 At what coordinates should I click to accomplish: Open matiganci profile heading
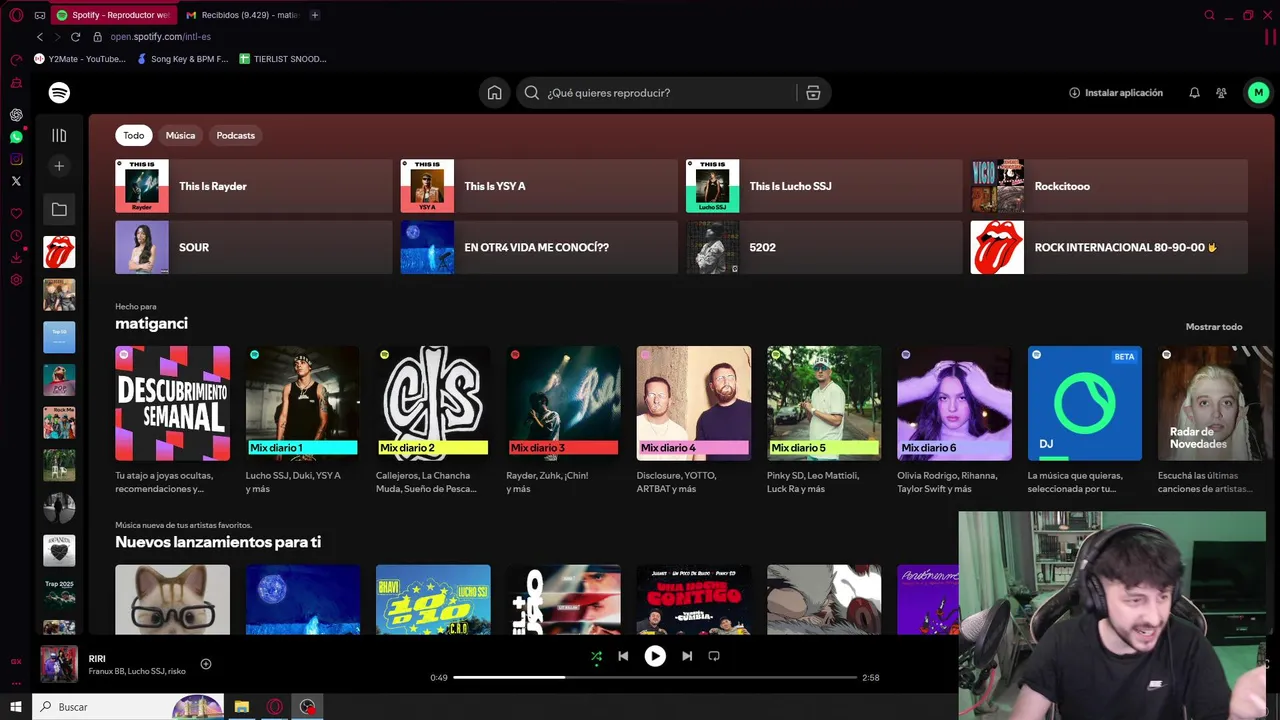tap(151, 323)
